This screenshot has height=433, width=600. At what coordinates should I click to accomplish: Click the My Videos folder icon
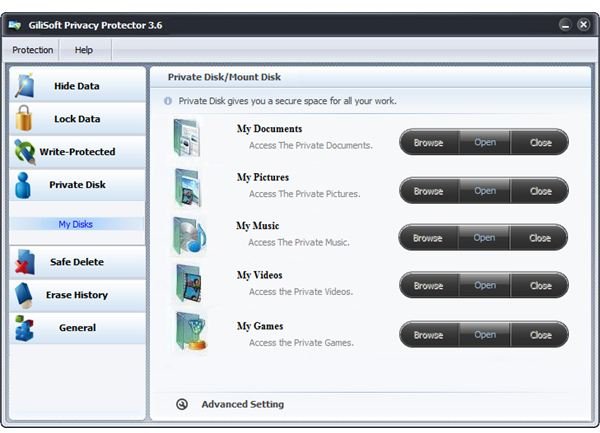pyautogui.click(x=188, y=283)
